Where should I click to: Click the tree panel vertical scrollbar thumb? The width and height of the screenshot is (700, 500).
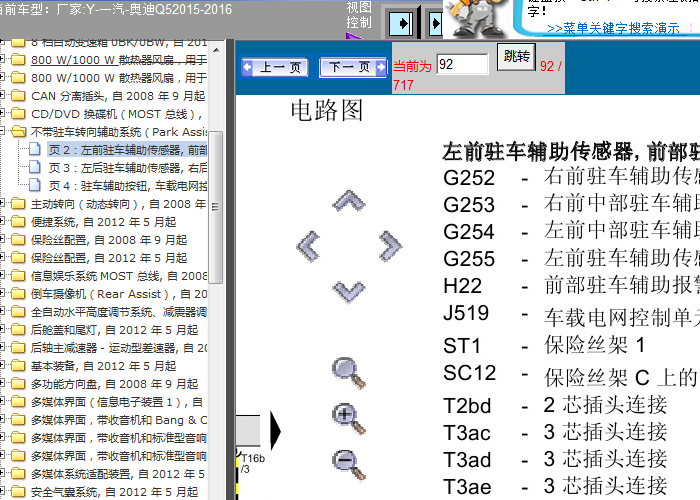coord(216,207)
